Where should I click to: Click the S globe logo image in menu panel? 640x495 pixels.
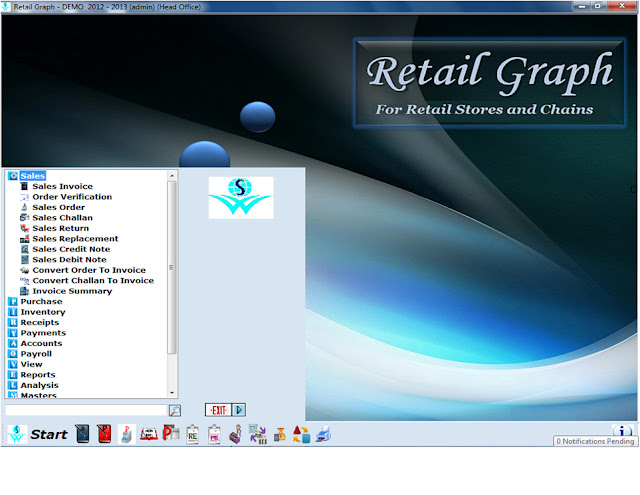pyautogui.click(x=241, y=198)
